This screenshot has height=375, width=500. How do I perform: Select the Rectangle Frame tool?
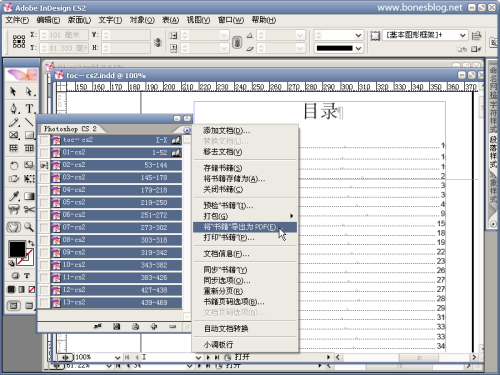[x=13, y=135]
